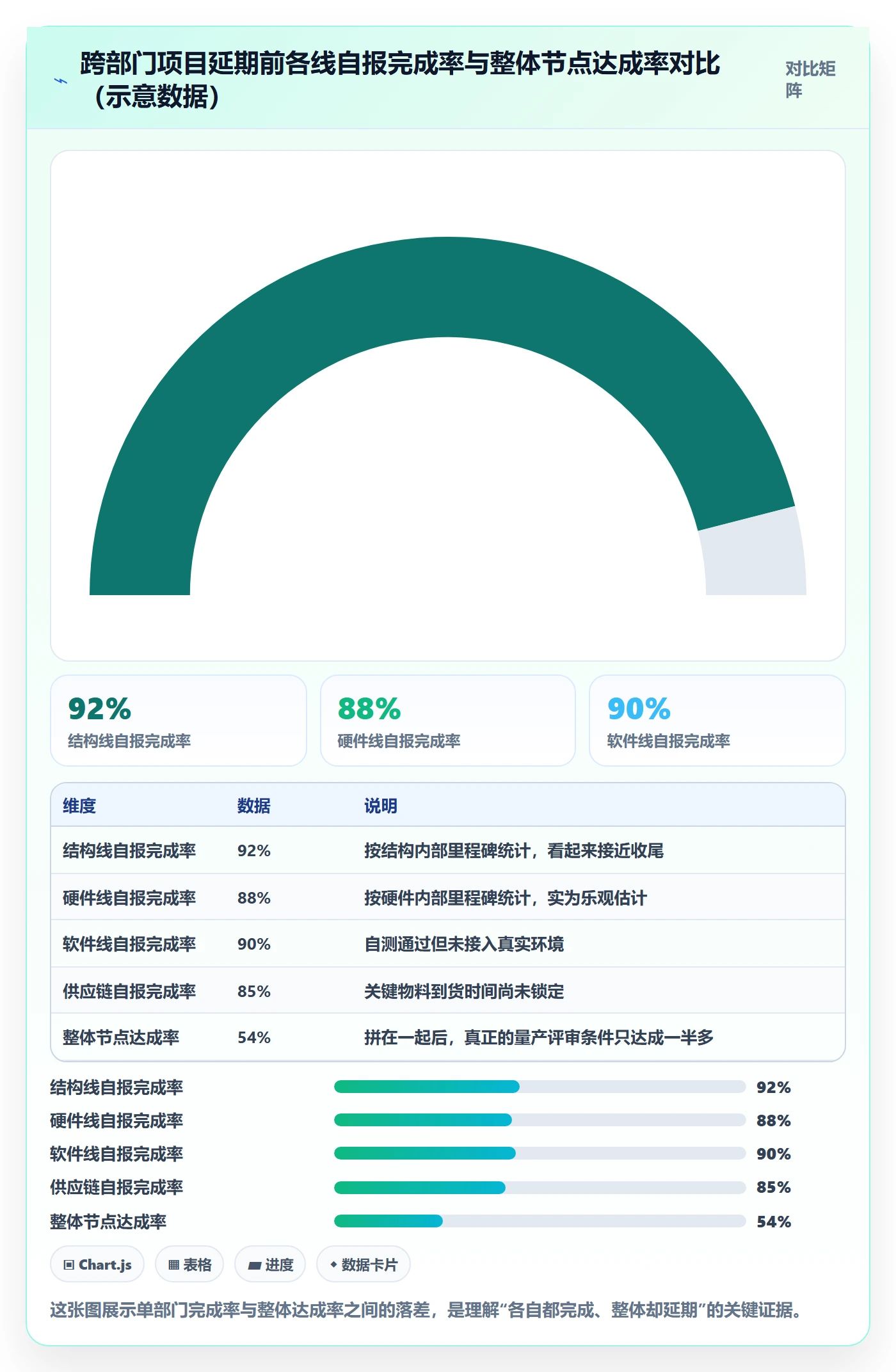The height and width of the screenshot is (1372, 896).
Task: Click the footer caption about 单部门完成率与整体达成率
Action: (x=426, y=1310)
